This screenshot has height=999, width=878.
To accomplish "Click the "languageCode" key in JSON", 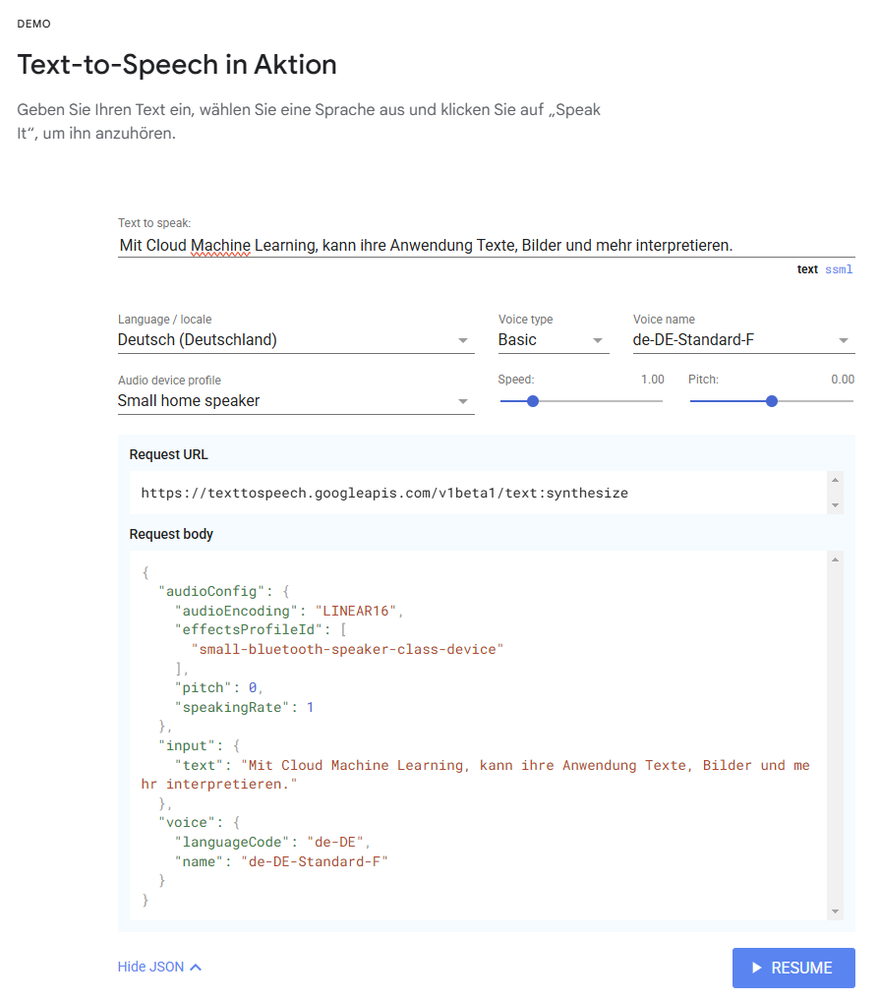I will click(232, 842).
